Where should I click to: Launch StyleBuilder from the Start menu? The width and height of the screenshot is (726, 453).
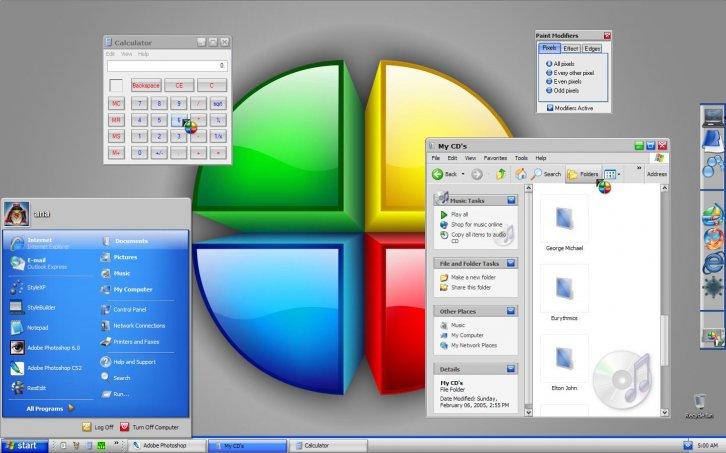(x=32, y=308)
